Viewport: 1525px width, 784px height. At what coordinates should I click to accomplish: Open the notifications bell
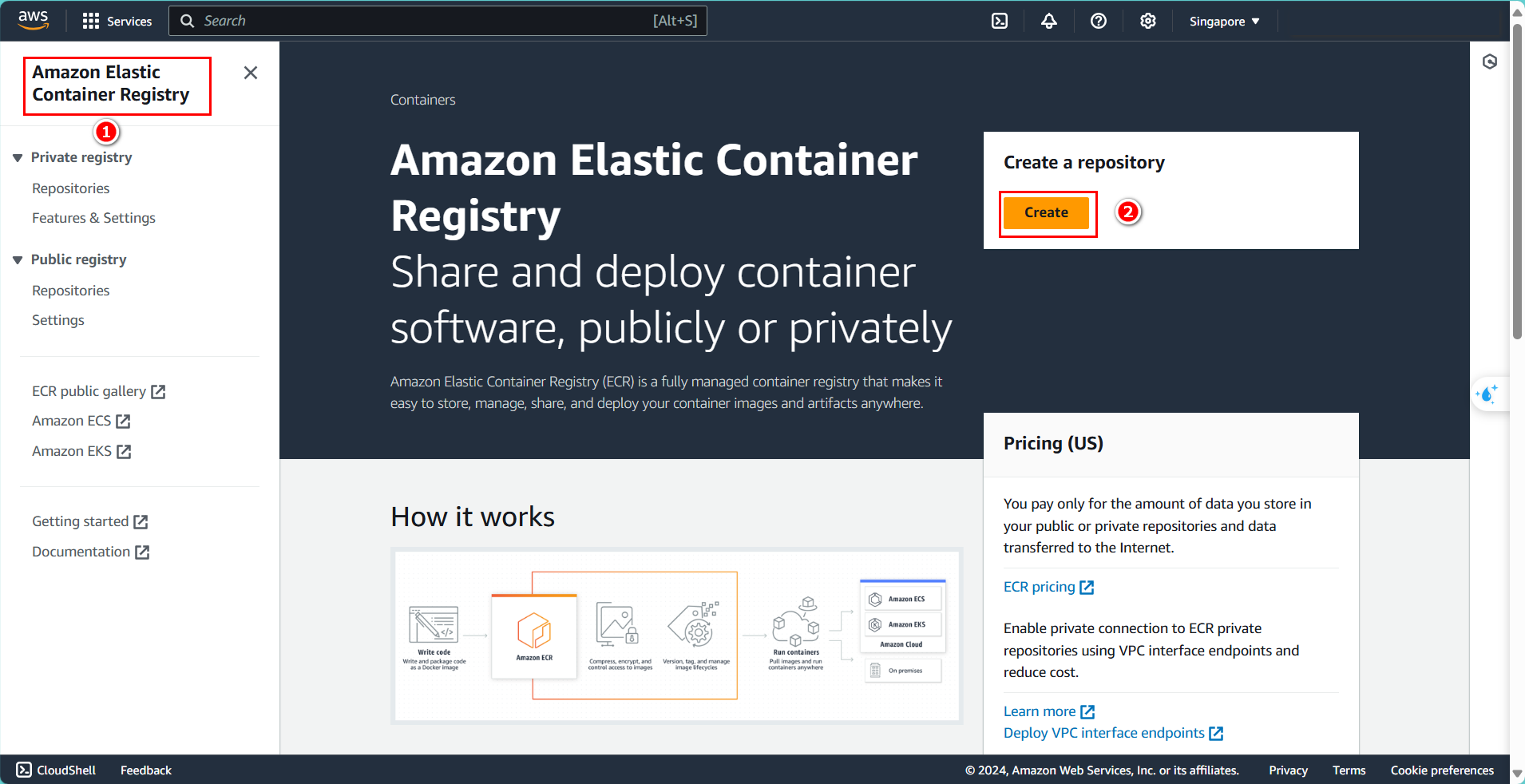[x=1049, y=21]
